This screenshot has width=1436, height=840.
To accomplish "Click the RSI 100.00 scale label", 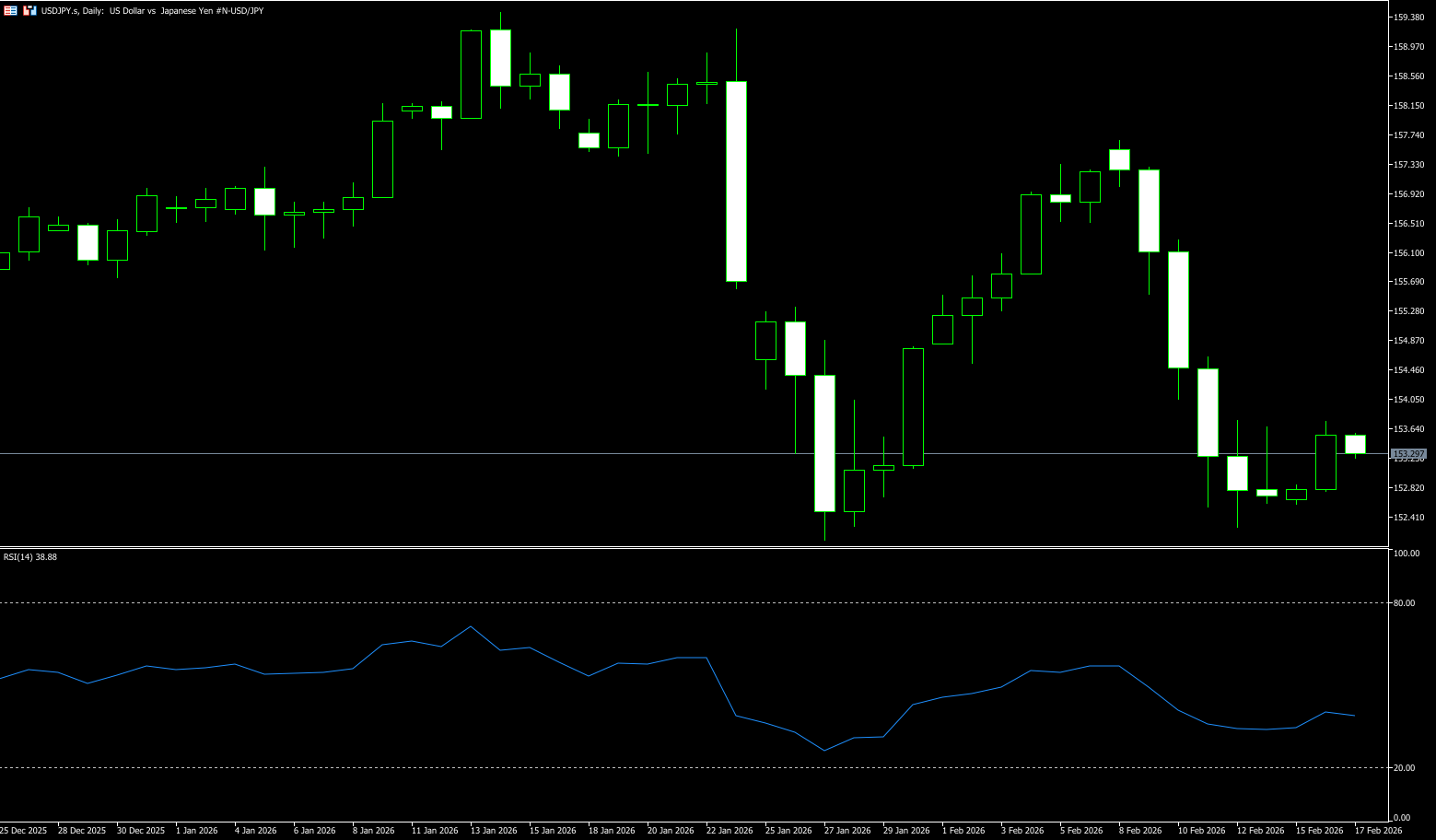I will coord(1407,554).
